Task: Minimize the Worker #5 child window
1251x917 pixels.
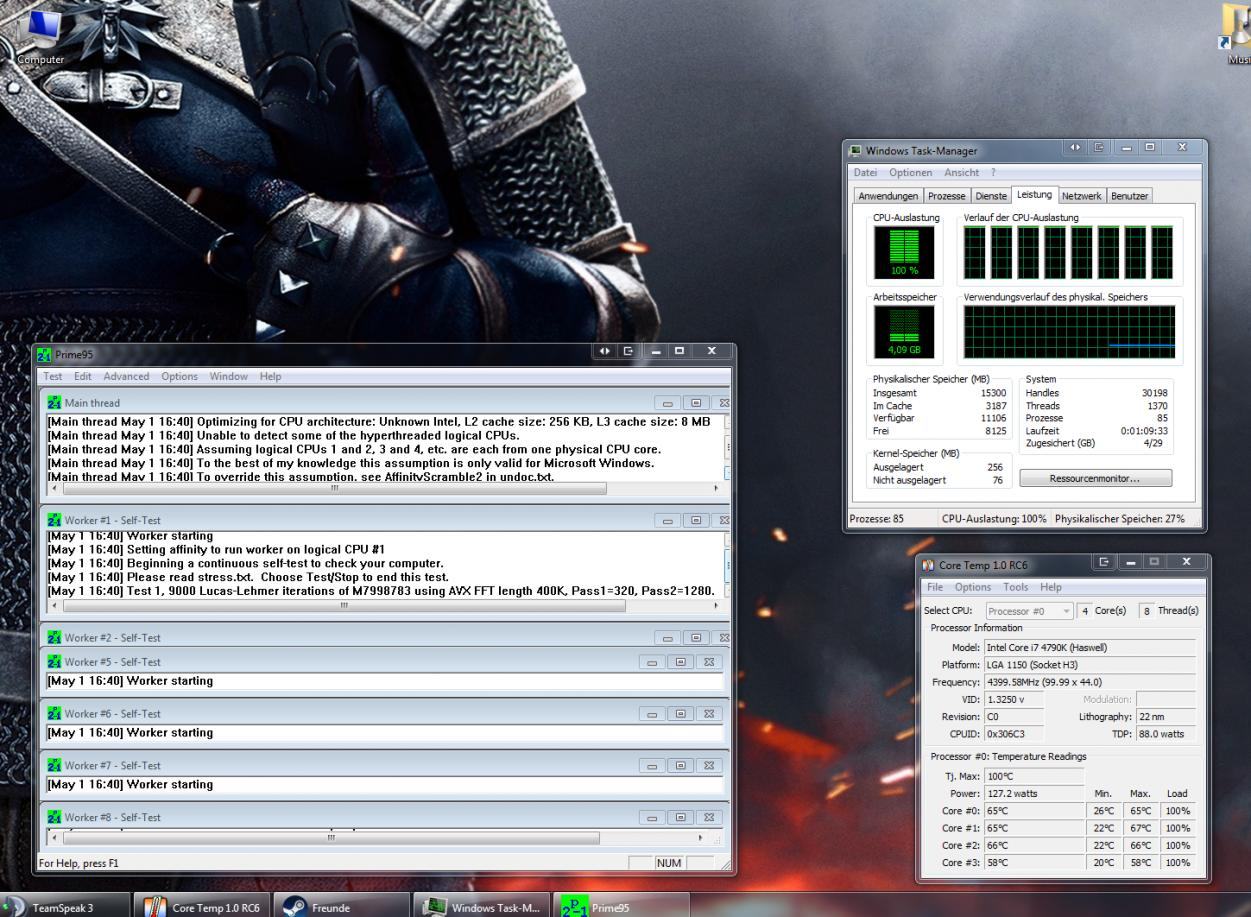Action: click(x=652, y=661)
